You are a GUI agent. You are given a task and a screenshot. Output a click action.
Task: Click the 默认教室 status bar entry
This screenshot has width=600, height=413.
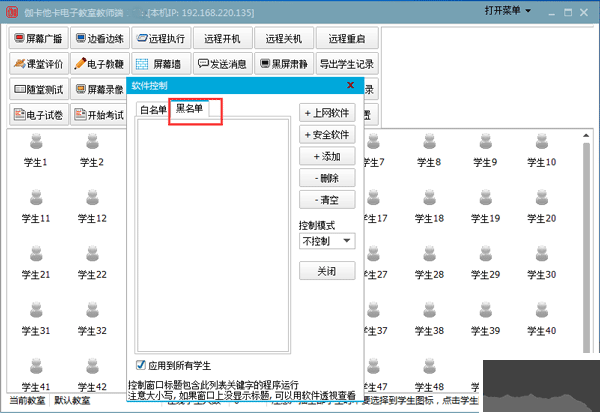72,401
